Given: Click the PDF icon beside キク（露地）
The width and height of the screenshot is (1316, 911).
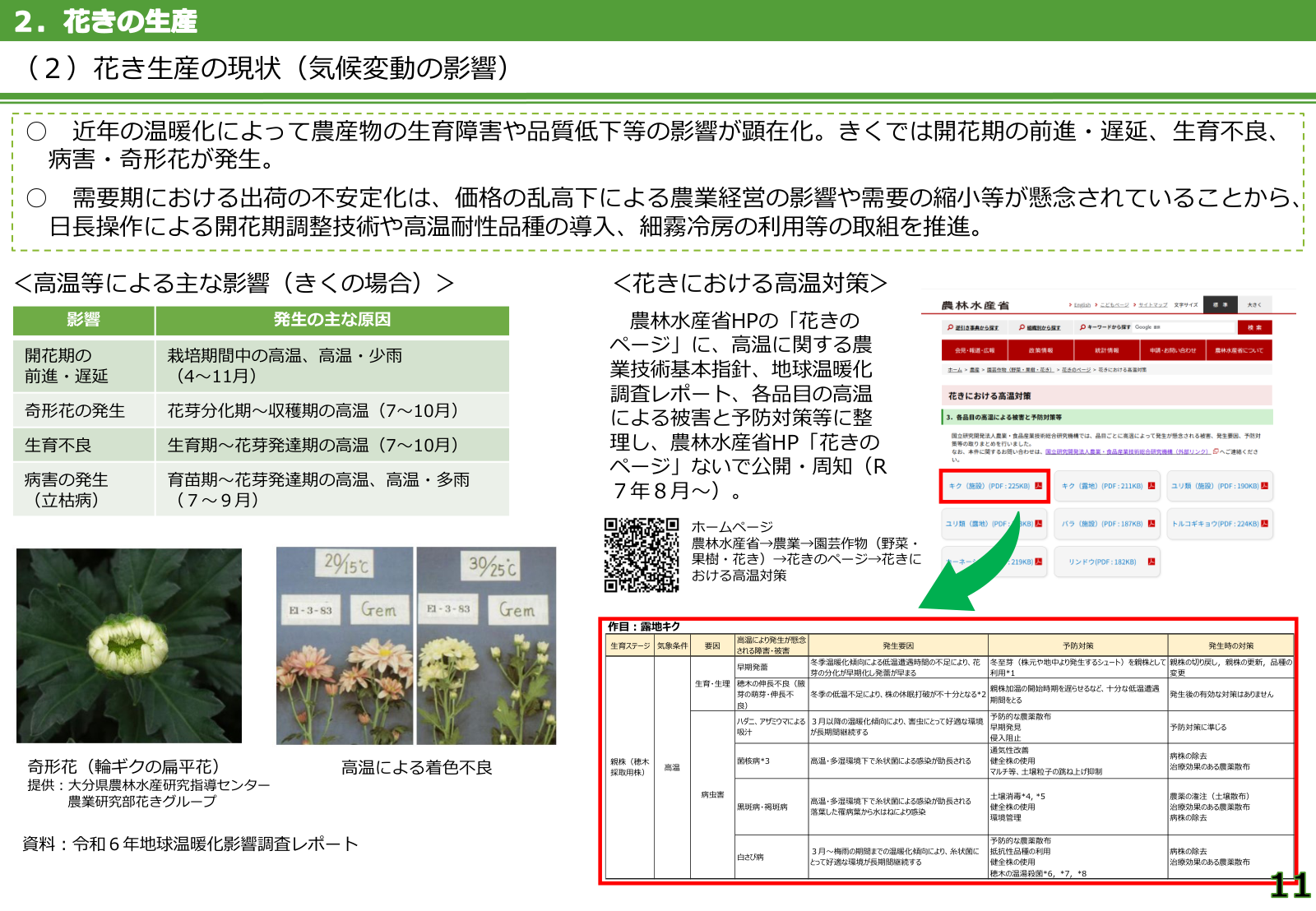Looking at the screenshot, I should pos(1151,486).
